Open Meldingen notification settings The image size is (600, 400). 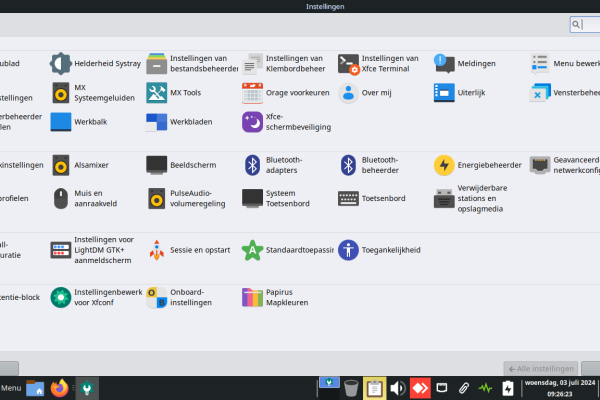pyautogui.click(x=445, y=64)
